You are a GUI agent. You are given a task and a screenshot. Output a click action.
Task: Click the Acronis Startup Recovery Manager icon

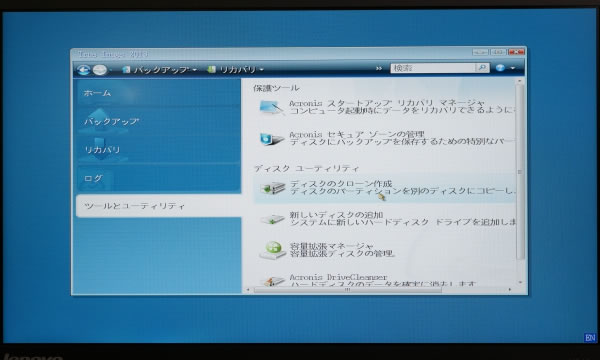[x=272, y=108]
